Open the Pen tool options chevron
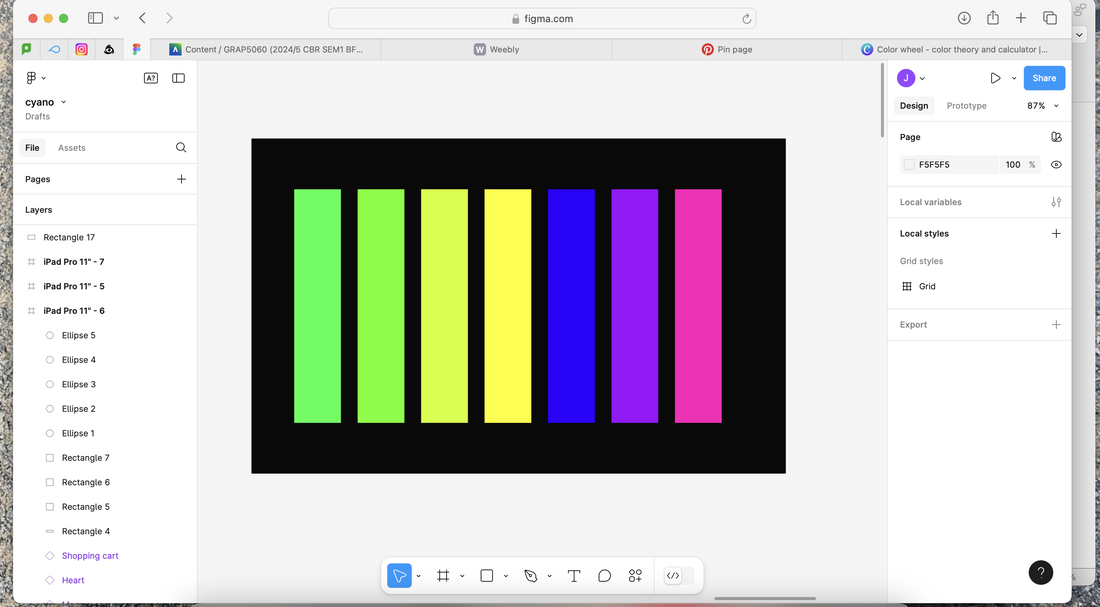 [549, 576]
